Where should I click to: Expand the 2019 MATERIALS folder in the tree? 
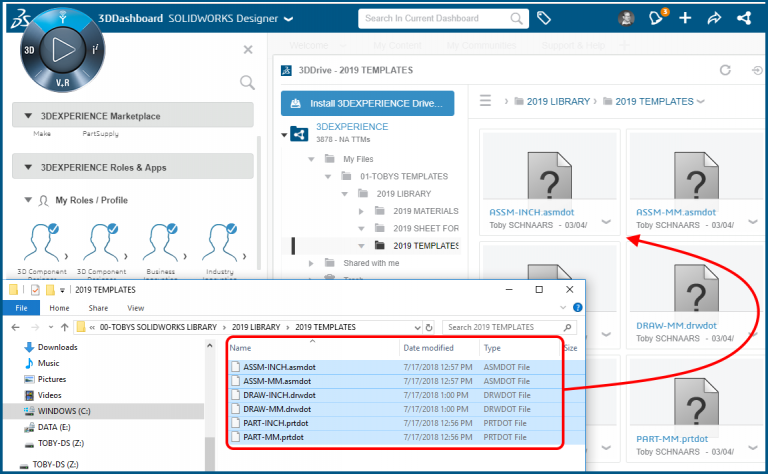pos(361,211)
